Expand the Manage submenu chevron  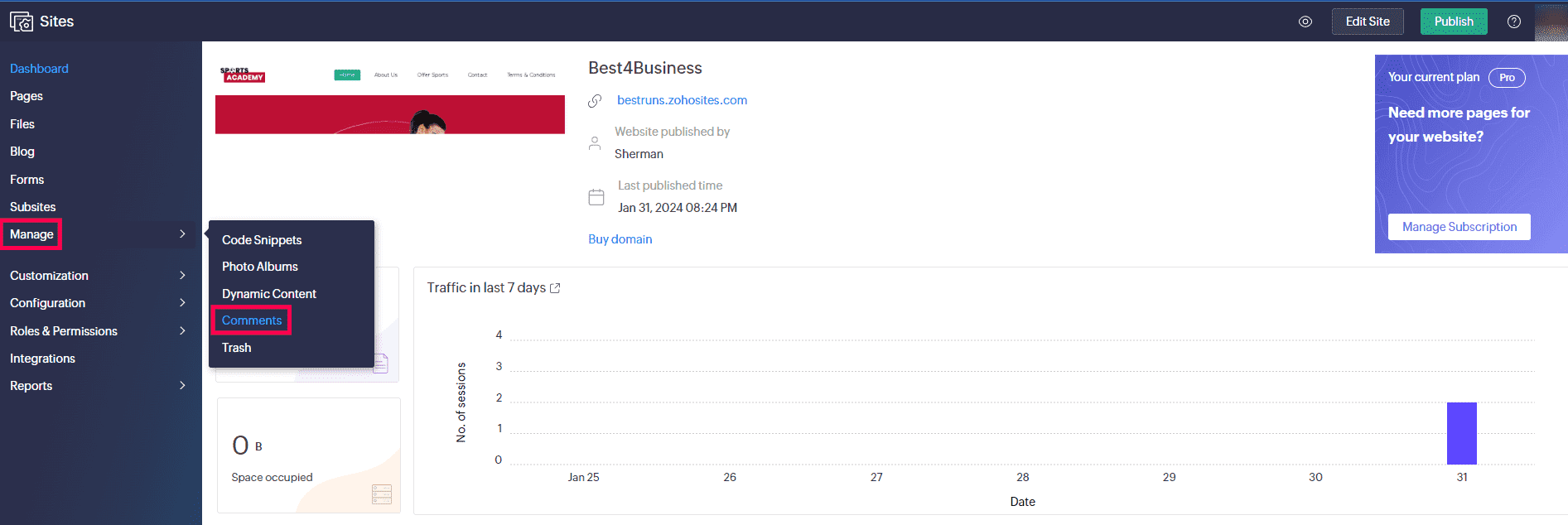[182, 234]
